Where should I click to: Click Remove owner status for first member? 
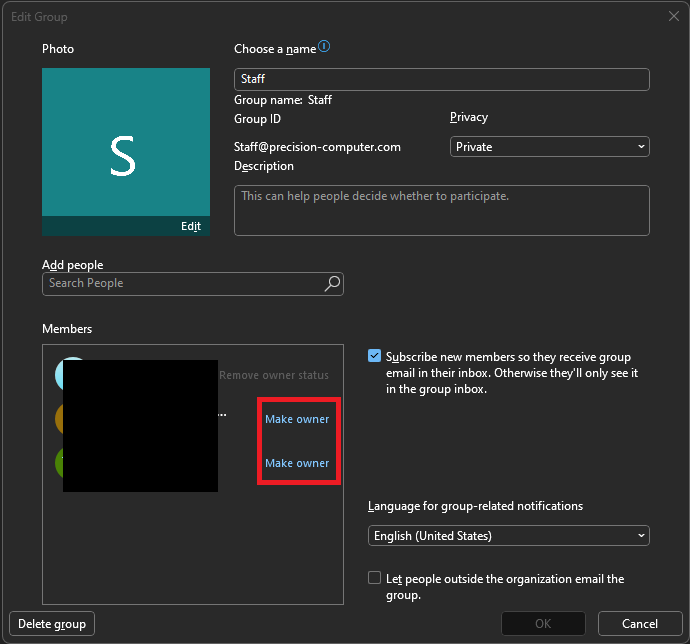tap(273, 375)
